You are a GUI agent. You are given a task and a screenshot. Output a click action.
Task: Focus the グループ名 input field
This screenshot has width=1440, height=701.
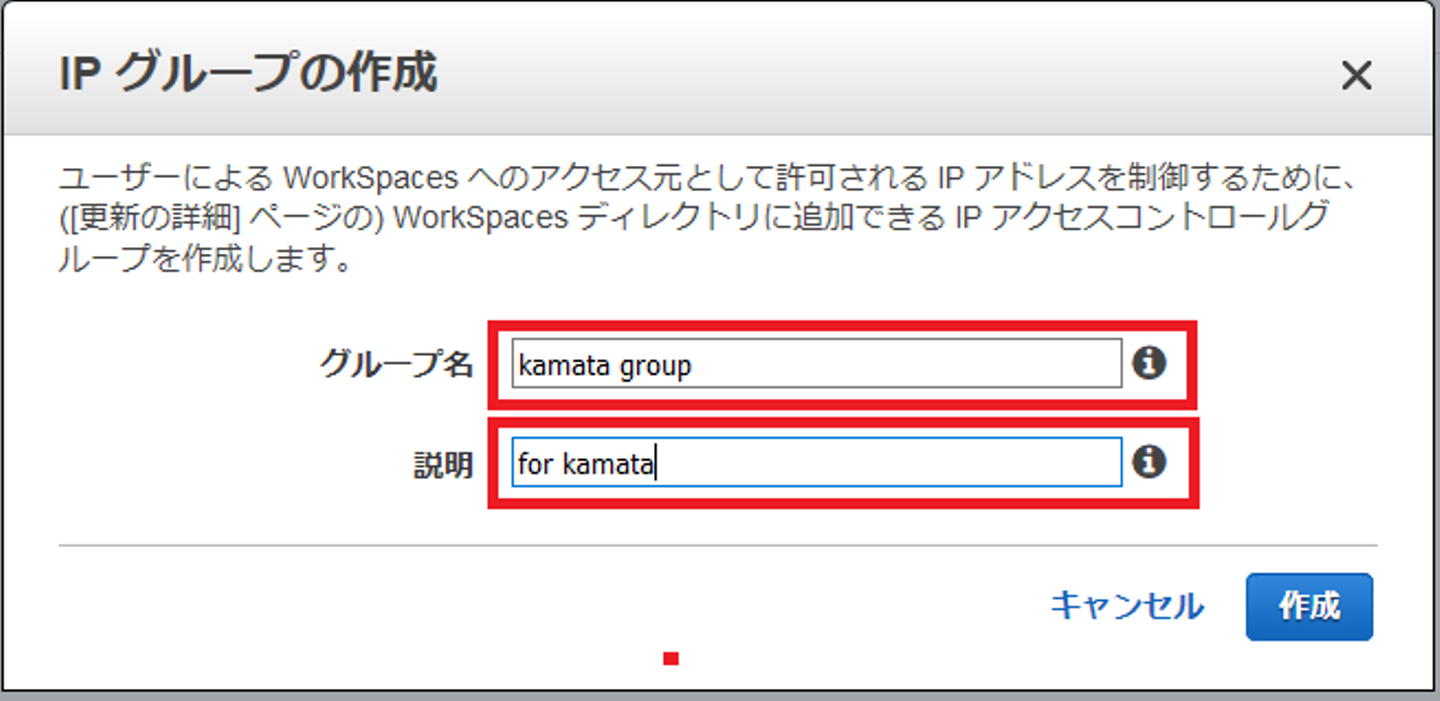tap(816, 365)
